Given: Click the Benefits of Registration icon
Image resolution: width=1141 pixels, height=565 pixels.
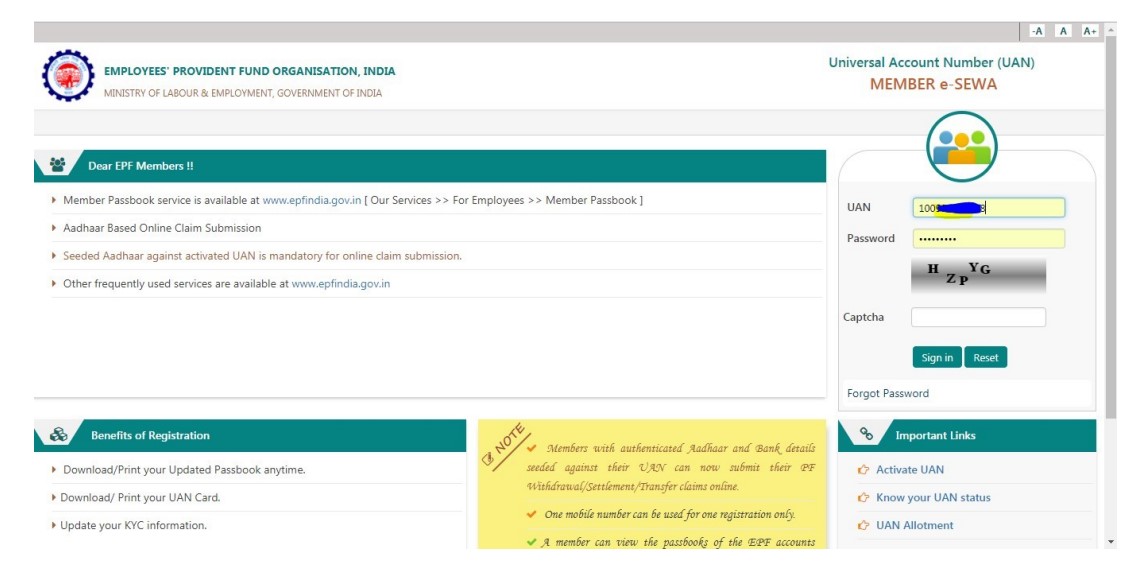Looking at the screenshot, I should pyautogui.click(x=59, y=435).
